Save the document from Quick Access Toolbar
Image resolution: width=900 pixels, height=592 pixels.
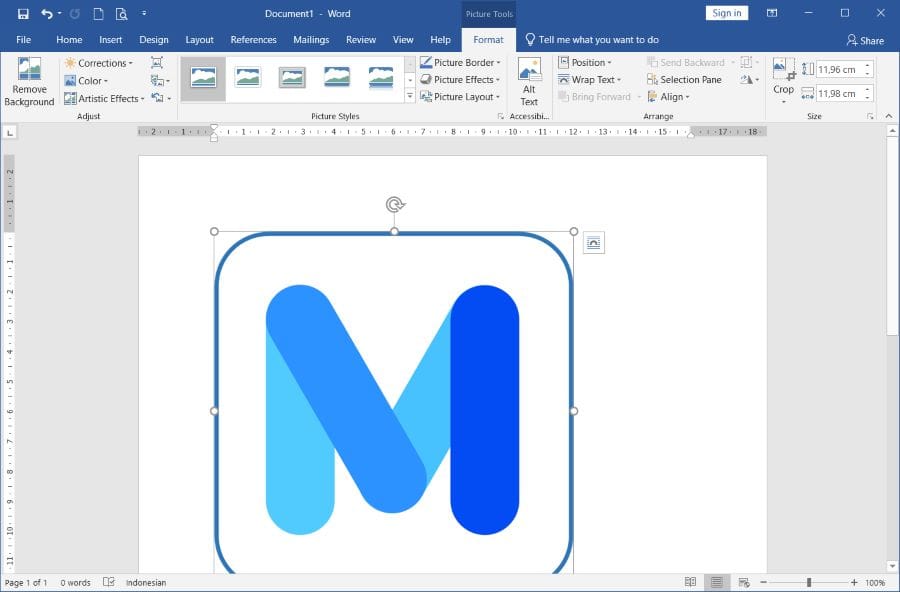tap(23, 14)
